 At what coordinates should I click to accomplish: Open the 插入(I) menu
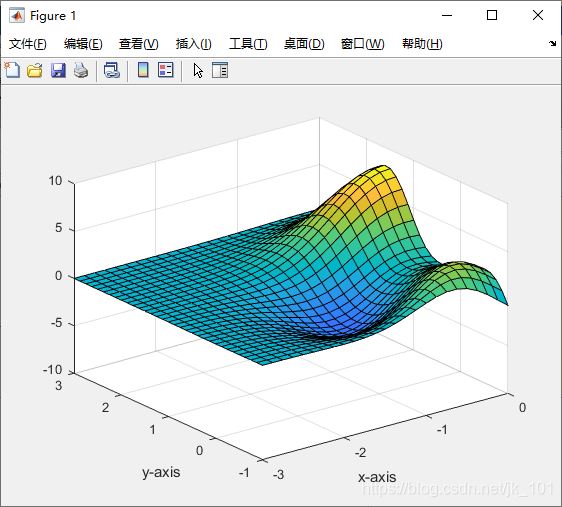coord(194,44)
